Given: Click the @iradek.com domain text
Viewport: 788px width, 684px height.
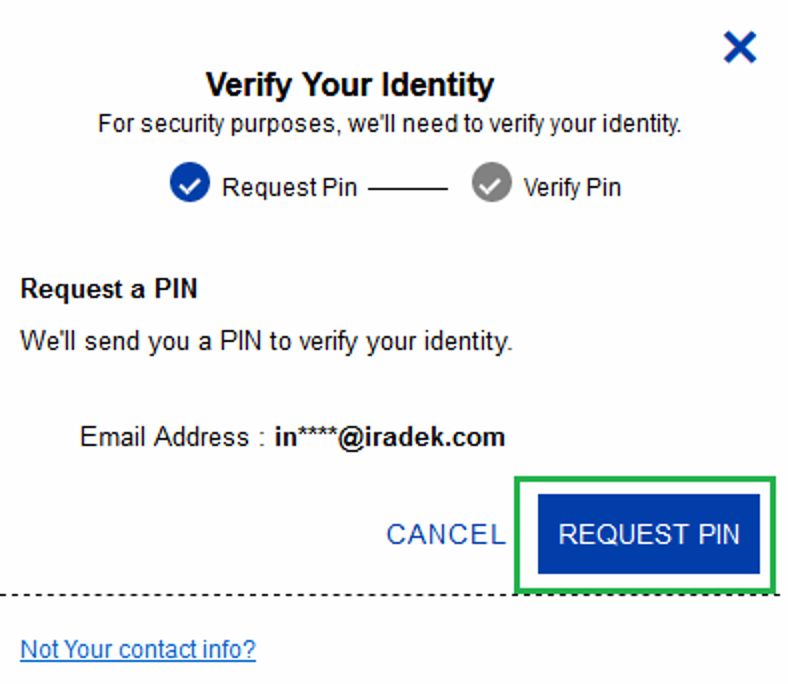Looking at the screenshot, I should 421,437.
